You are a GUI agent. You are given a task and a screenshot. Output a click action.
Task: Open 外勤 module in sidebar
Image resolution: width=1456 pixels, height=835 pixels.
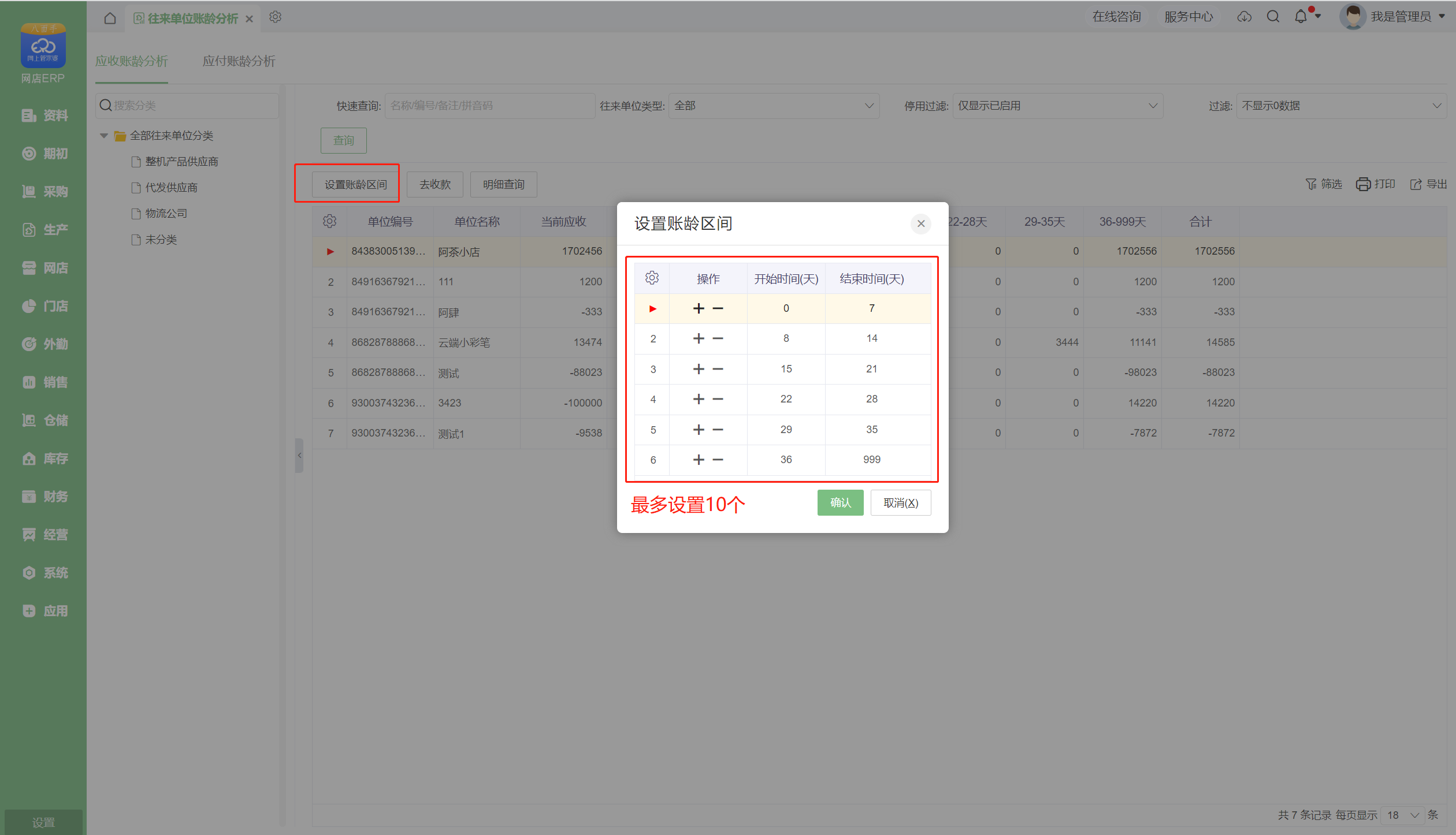(44, 344)
